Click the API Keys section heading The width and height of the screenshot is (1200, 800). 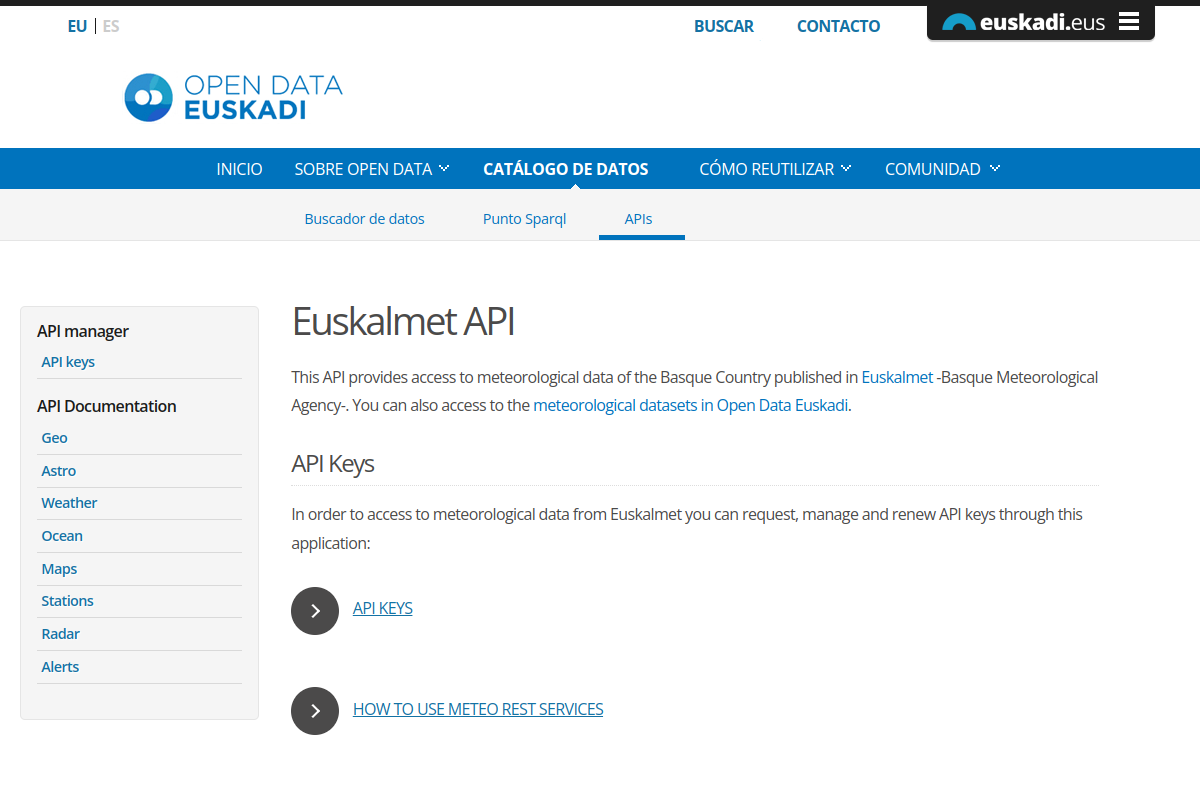pos(333,464)
